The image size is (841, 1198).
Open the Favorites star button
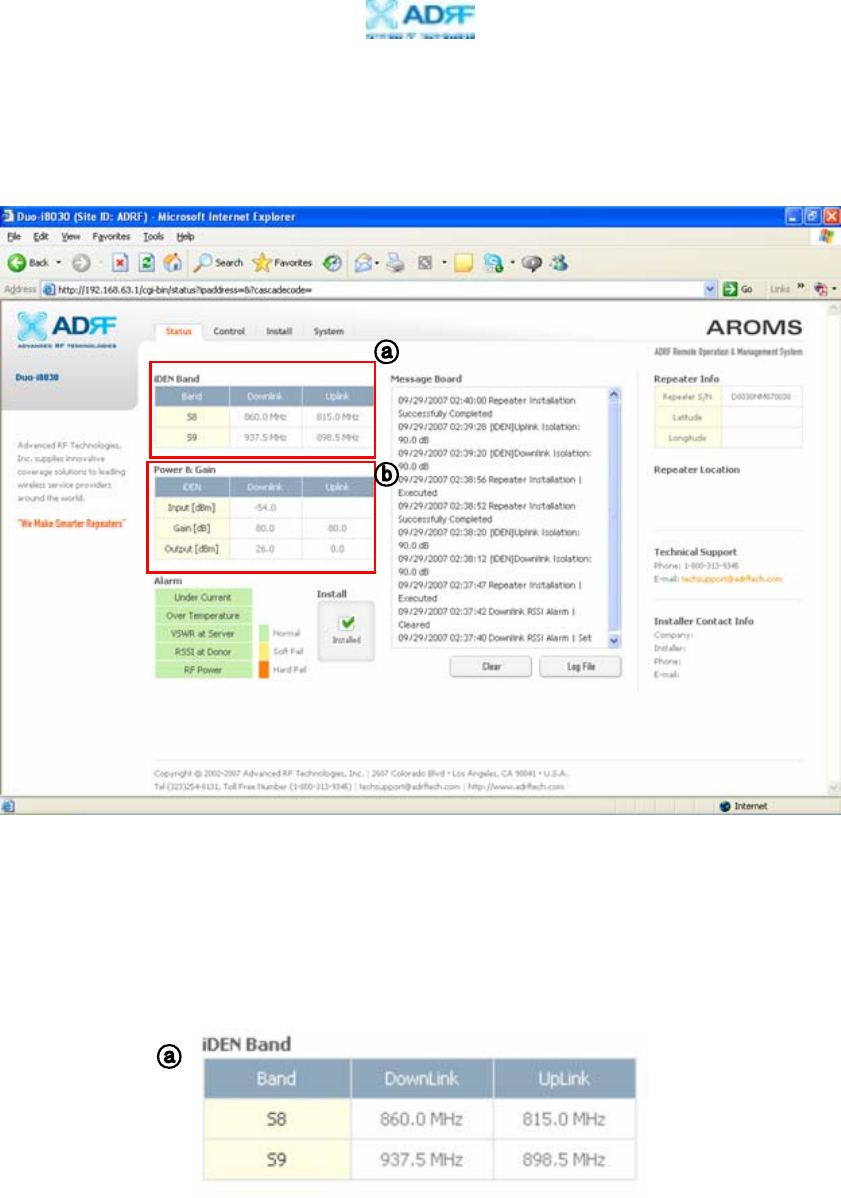(282, 263)
